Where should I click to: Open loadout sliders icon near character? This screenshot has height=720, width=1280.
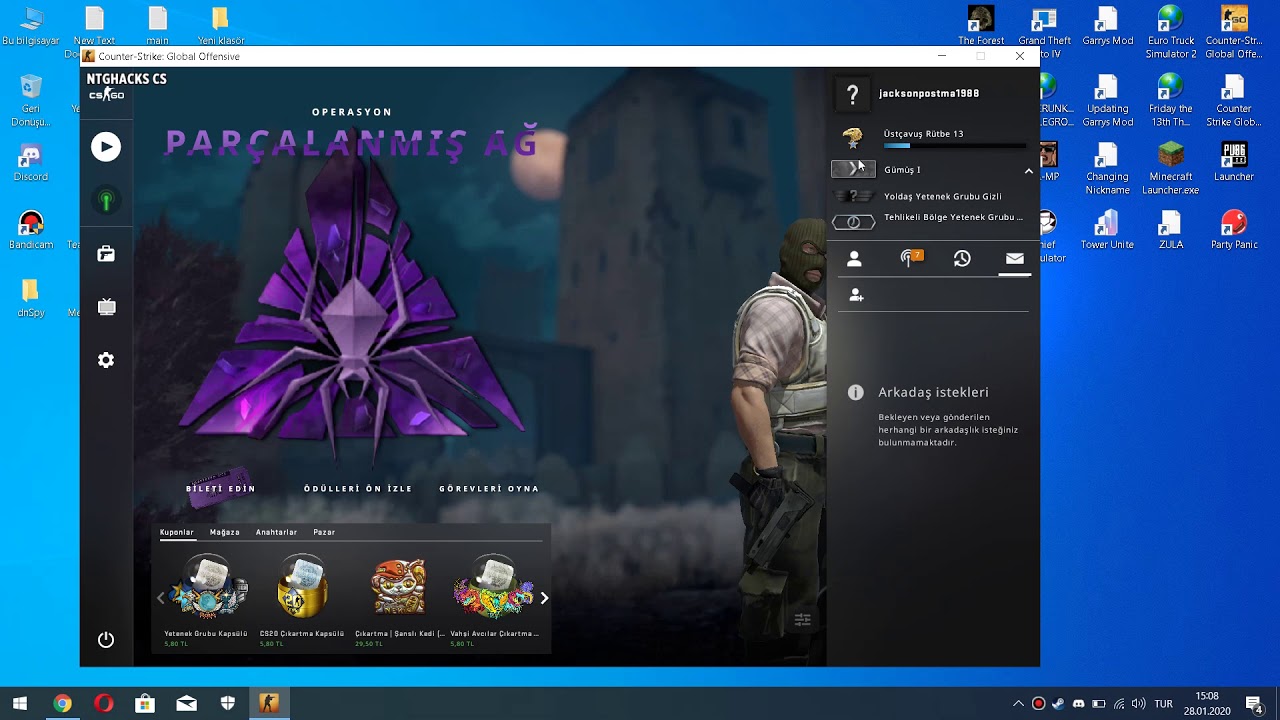(x=802, y=620)
